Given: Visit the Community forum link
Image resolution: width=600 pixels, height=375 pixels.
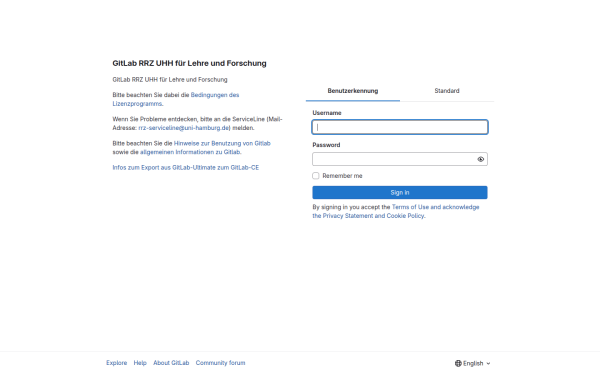Looking at the screenshot, I should pyautogui.click(x=220, y=363).
